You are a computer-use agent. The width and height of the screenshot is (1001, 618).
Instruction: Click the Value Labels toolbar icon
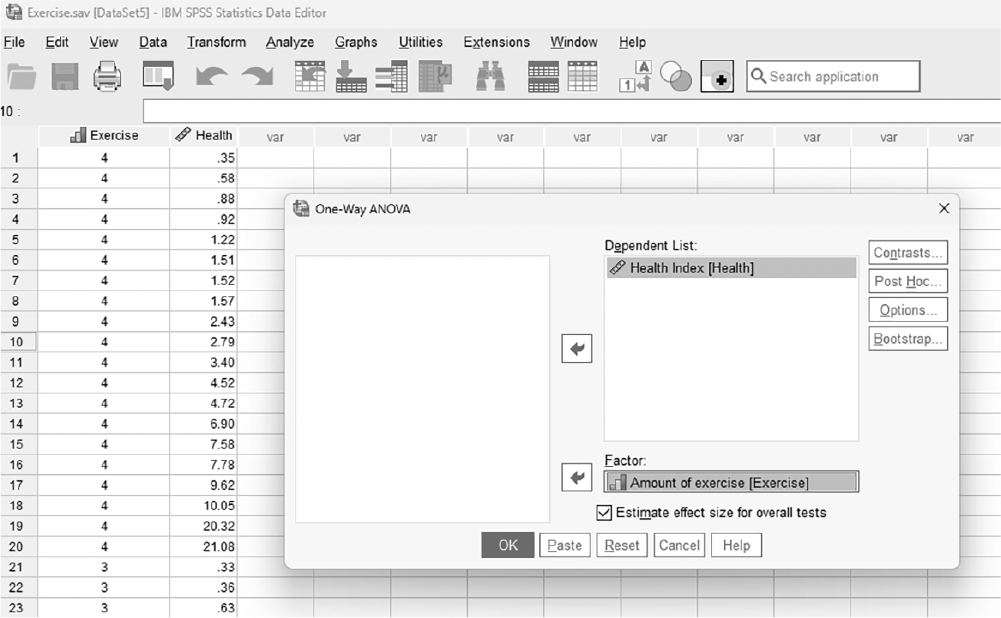click(x=635, y=77)
